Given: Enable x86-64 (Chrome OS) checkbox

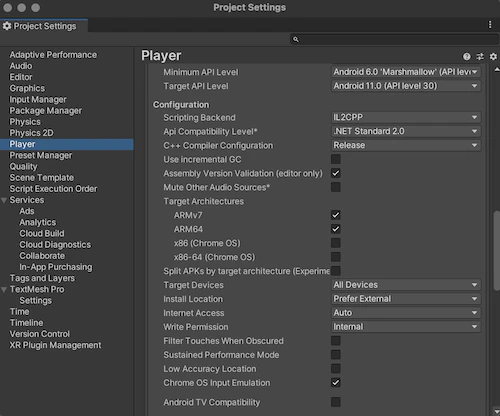Looking at the screenshot, I should point(336,257).
